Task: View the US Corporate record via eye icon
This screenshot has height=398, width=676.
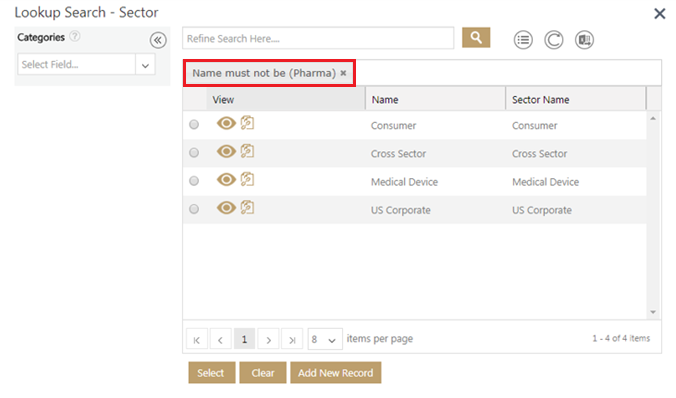Action: (x=226, y=208)
